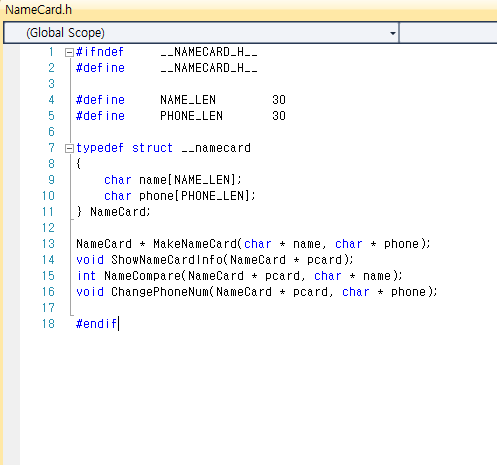The height and width of the screenshot is (465, 497).
Task: Click the #define keyword on line 4
Action: tap(100, 100)
